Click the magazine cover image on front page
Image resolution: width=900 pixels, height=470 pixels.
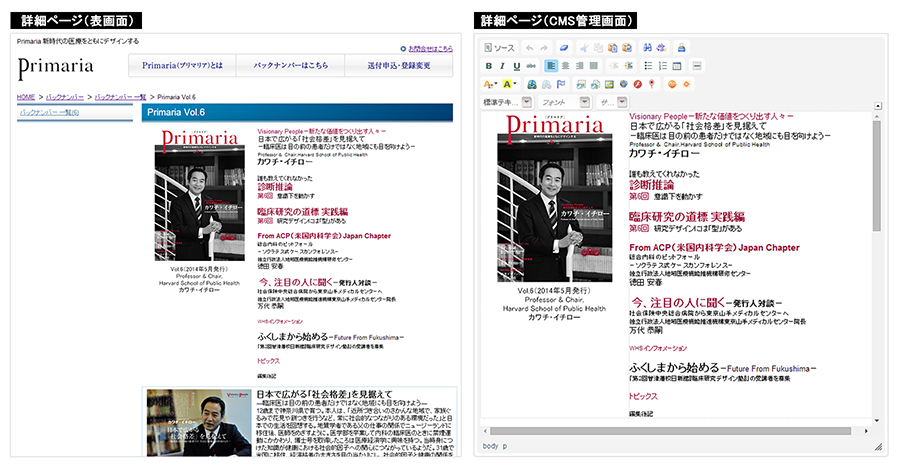[199, 196]
